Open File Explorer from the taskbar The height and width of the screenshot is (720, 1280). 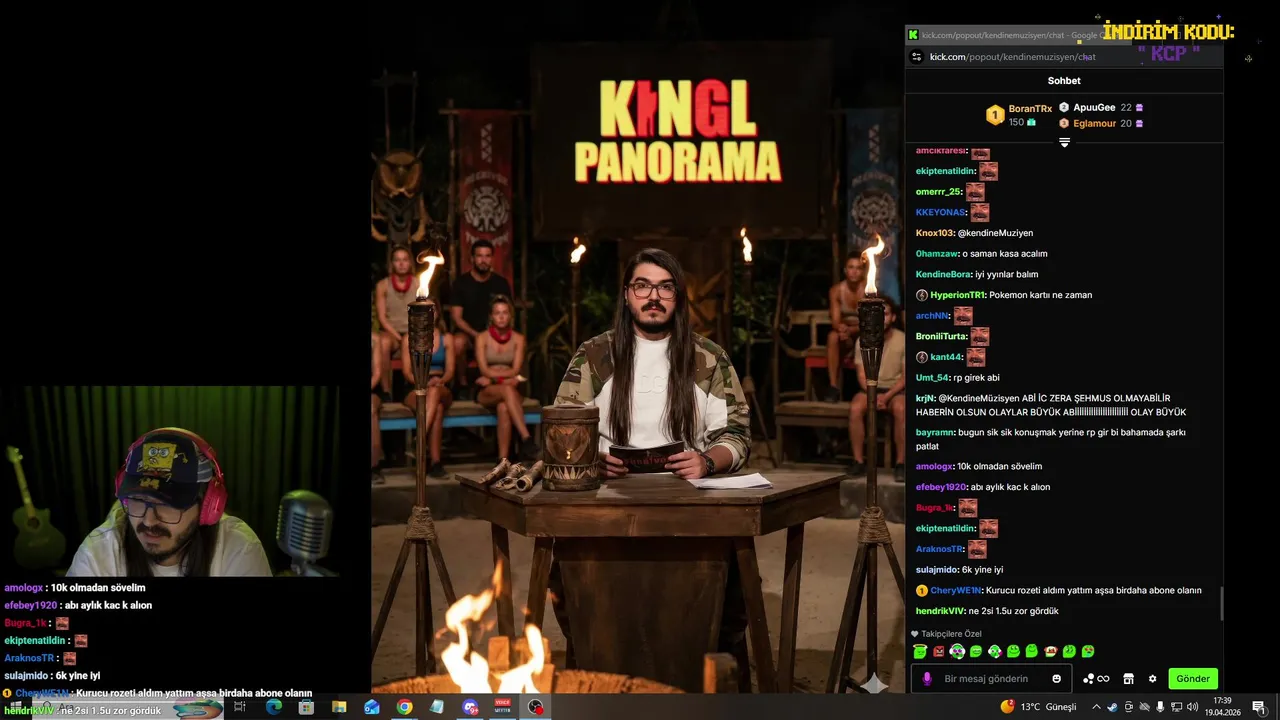point(339,707)
